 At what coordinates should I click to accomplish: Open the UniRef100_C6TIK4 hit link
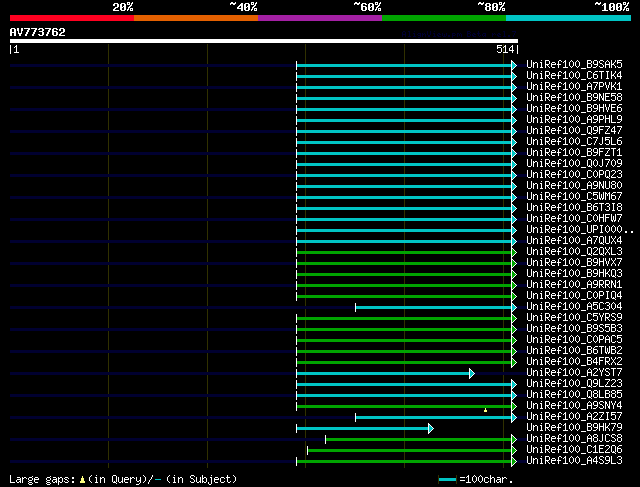[573, 76]
